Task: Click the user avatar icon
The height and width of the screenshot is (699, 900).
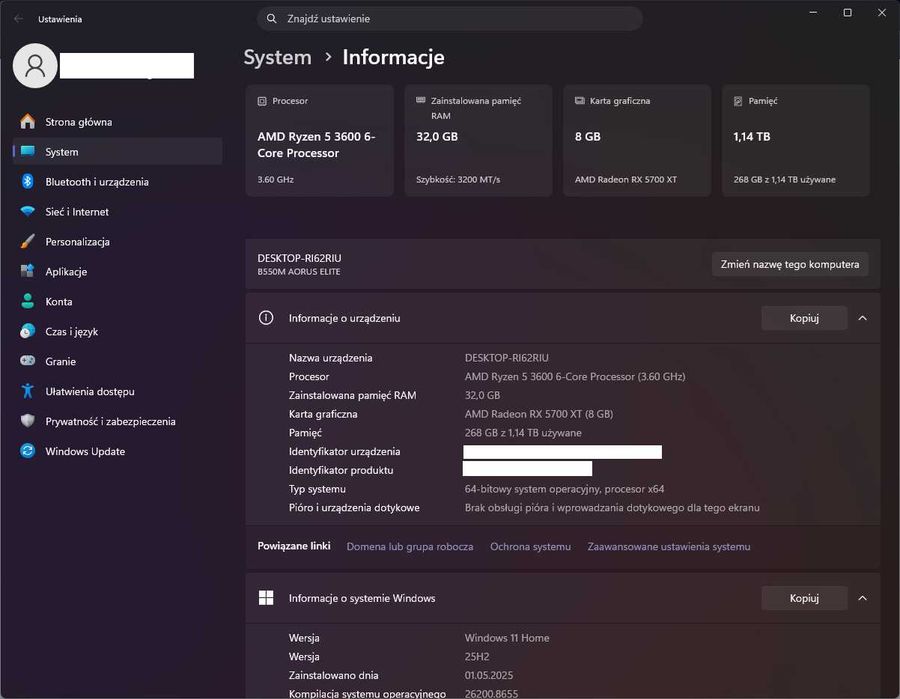Action: [35, 65]
